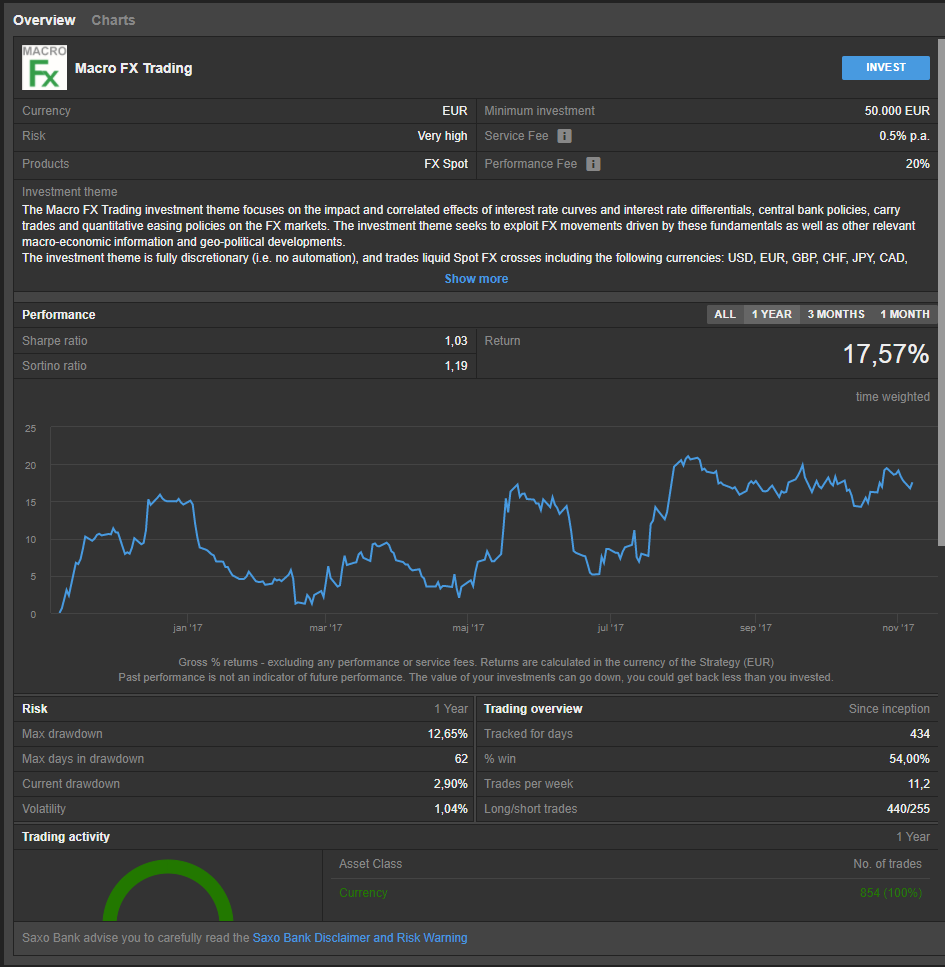
Task: Open the Saxo Bank Disclaimer and Risk Warning link
Action: click(360, 938)
